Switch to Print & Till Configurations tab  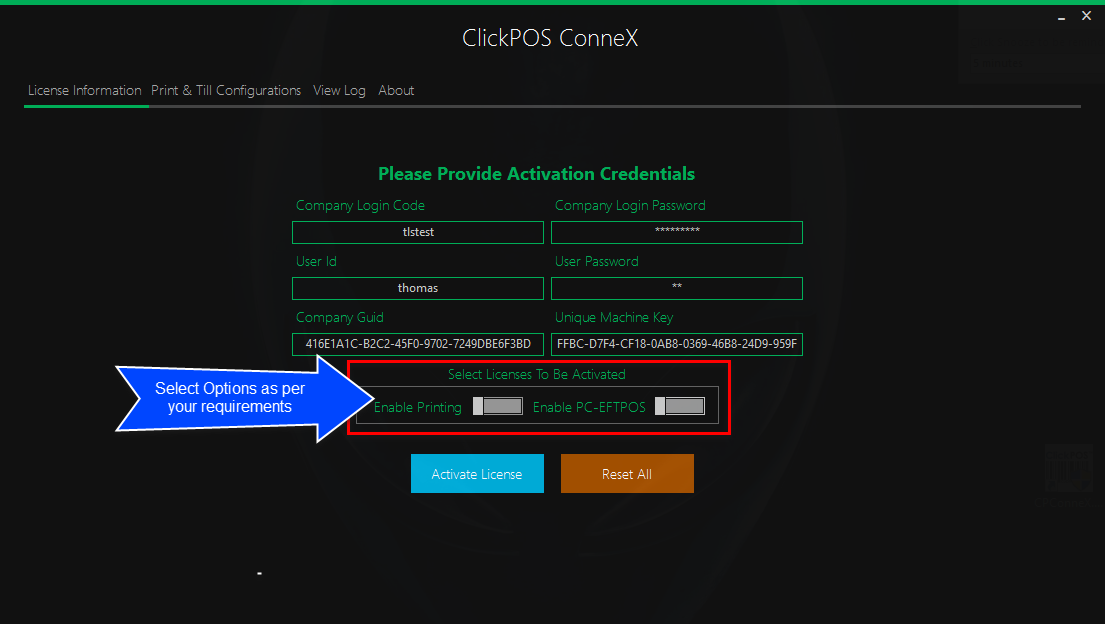click(x=226, y=90)
